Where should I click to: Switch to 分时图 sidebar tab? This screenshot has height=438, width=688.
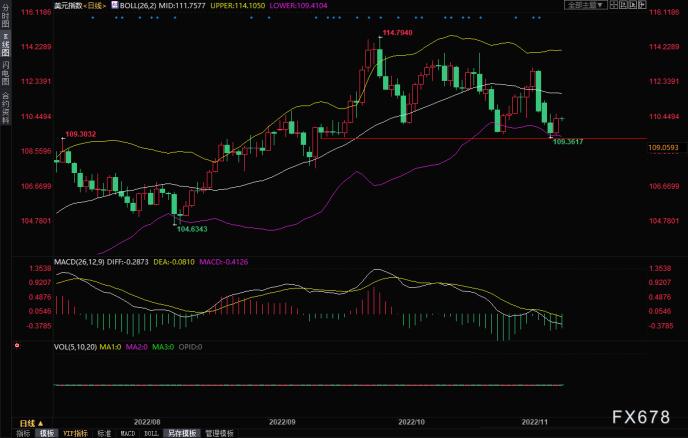coord(5,16)
